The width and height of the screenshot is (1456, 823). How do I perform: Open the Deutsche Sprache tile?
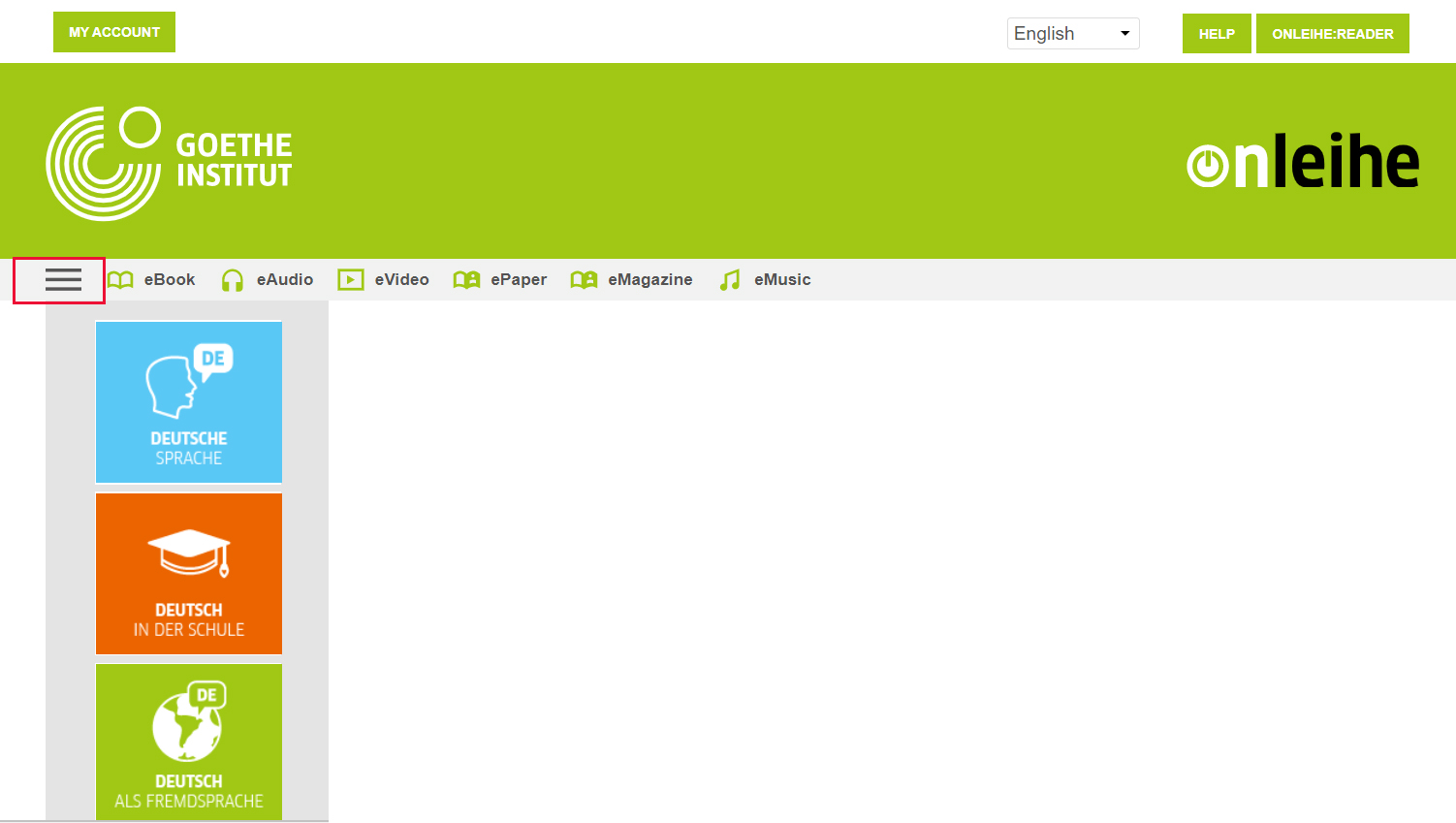189,402
